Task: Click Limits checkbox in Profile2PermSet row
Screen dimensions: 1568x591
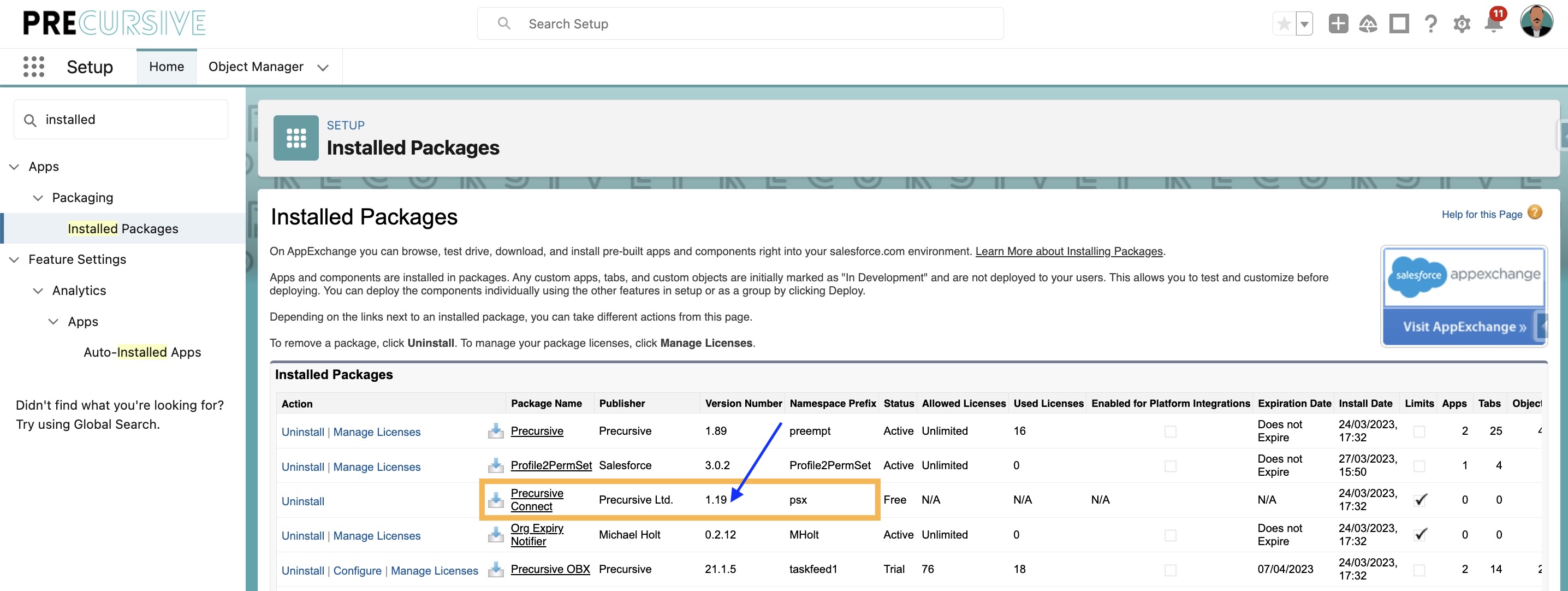Action: point(1419,466)
